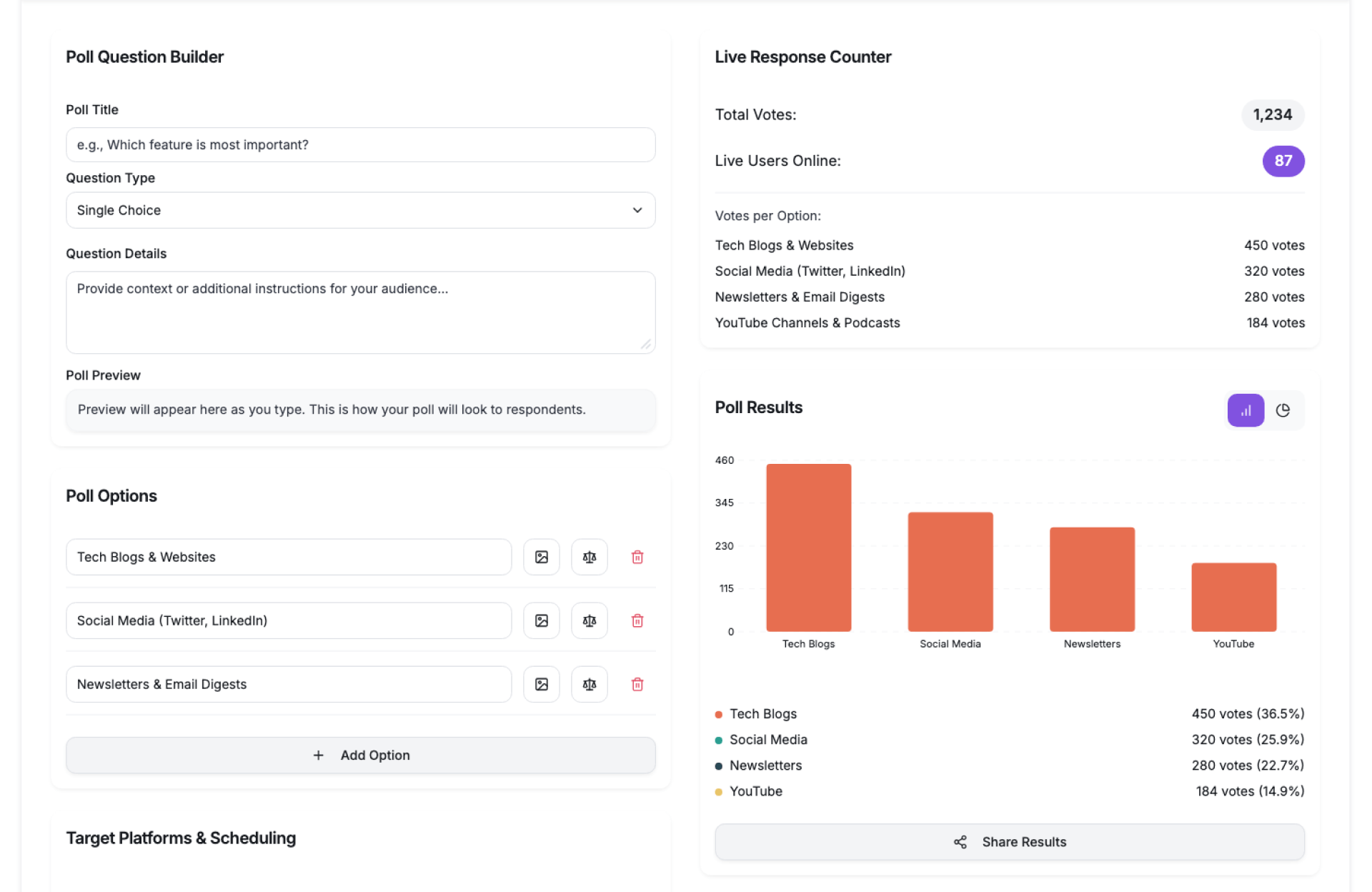The image size is (1372, 892).
Task: Click the YouTube bar in chart
Action: [1233, 597]
